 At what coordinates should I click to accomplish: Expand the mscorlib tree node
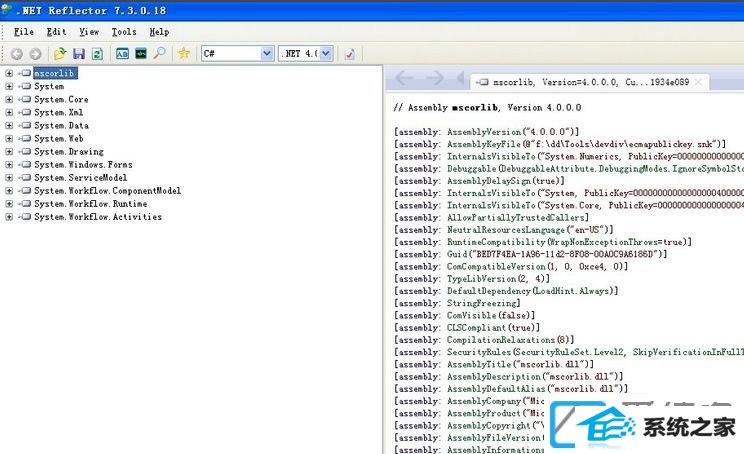pyautogui.click(x=9, y=73)
